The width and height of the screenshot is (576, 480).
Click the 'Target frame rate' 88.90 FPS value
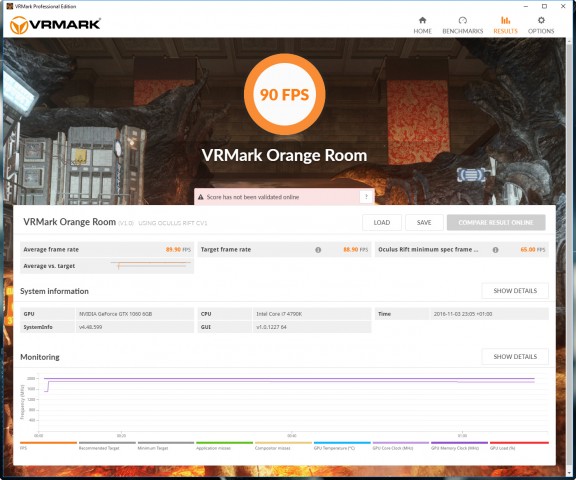point(355,250)
